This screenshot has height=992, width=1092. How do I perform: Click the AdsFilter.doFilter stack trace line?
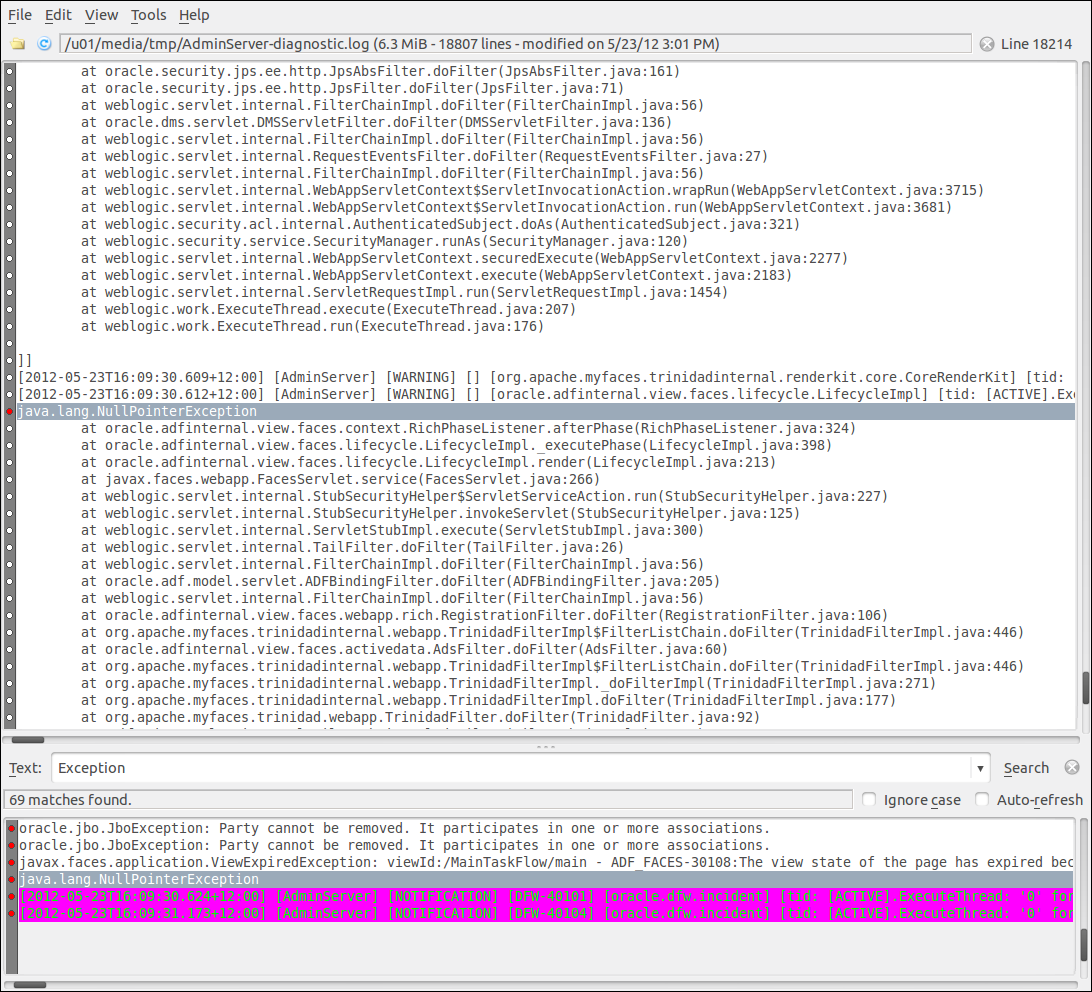(404, 649)
